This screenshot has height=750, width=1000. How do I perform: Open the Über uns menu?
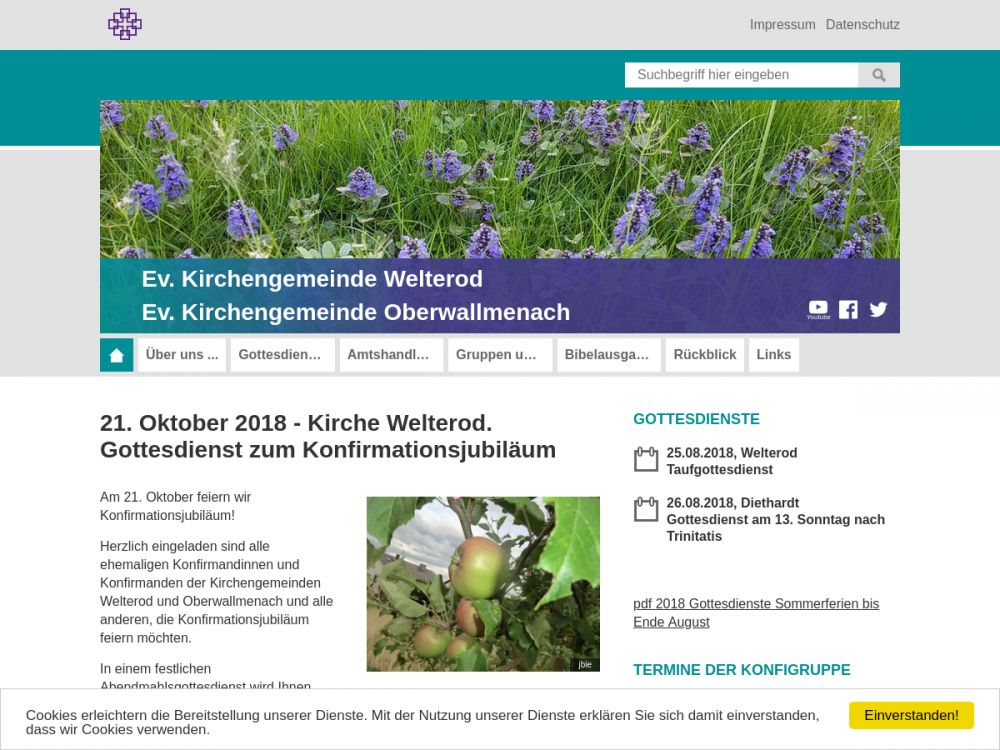pyautogui.click(x=182, y=355)
